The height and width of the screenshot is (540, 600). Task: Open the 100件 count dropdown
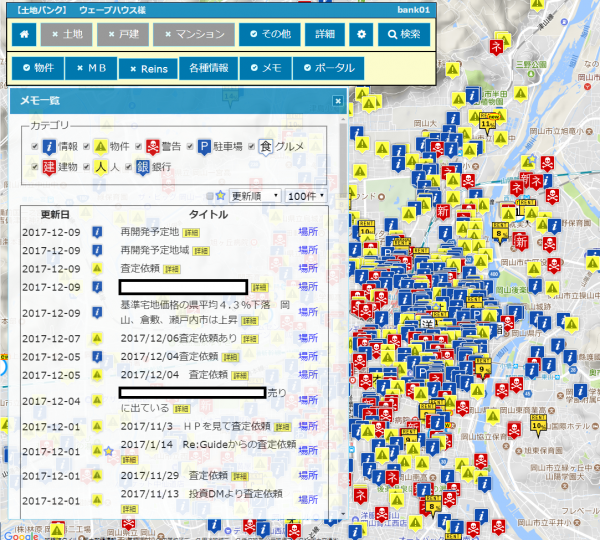pyautogui.click(x=306, y=196)
